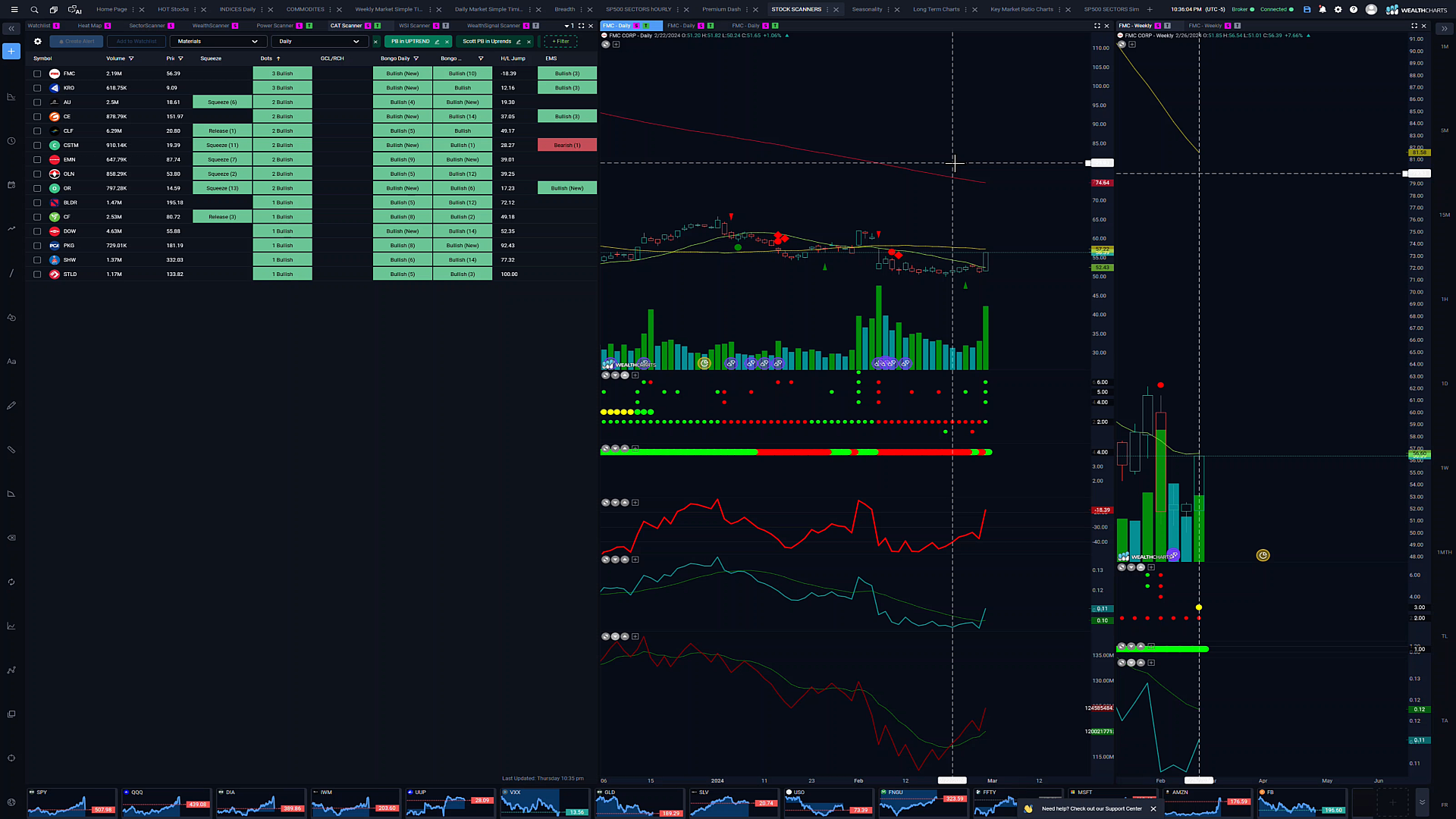The image size is (1456, 819).
Task: Remove the PB in UPTREND filter
Action: click(x=447, y=42)
